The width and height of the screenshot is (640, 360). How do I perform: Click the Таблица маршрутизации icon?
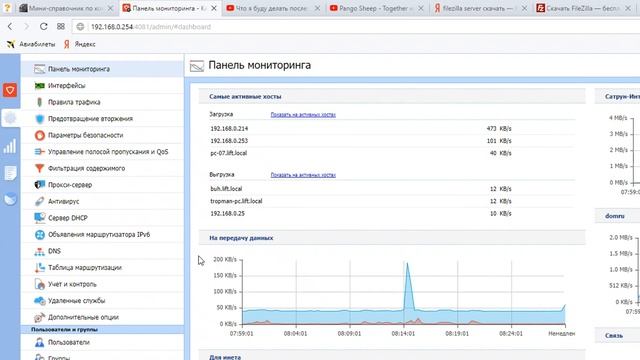(x=40, y=268)
